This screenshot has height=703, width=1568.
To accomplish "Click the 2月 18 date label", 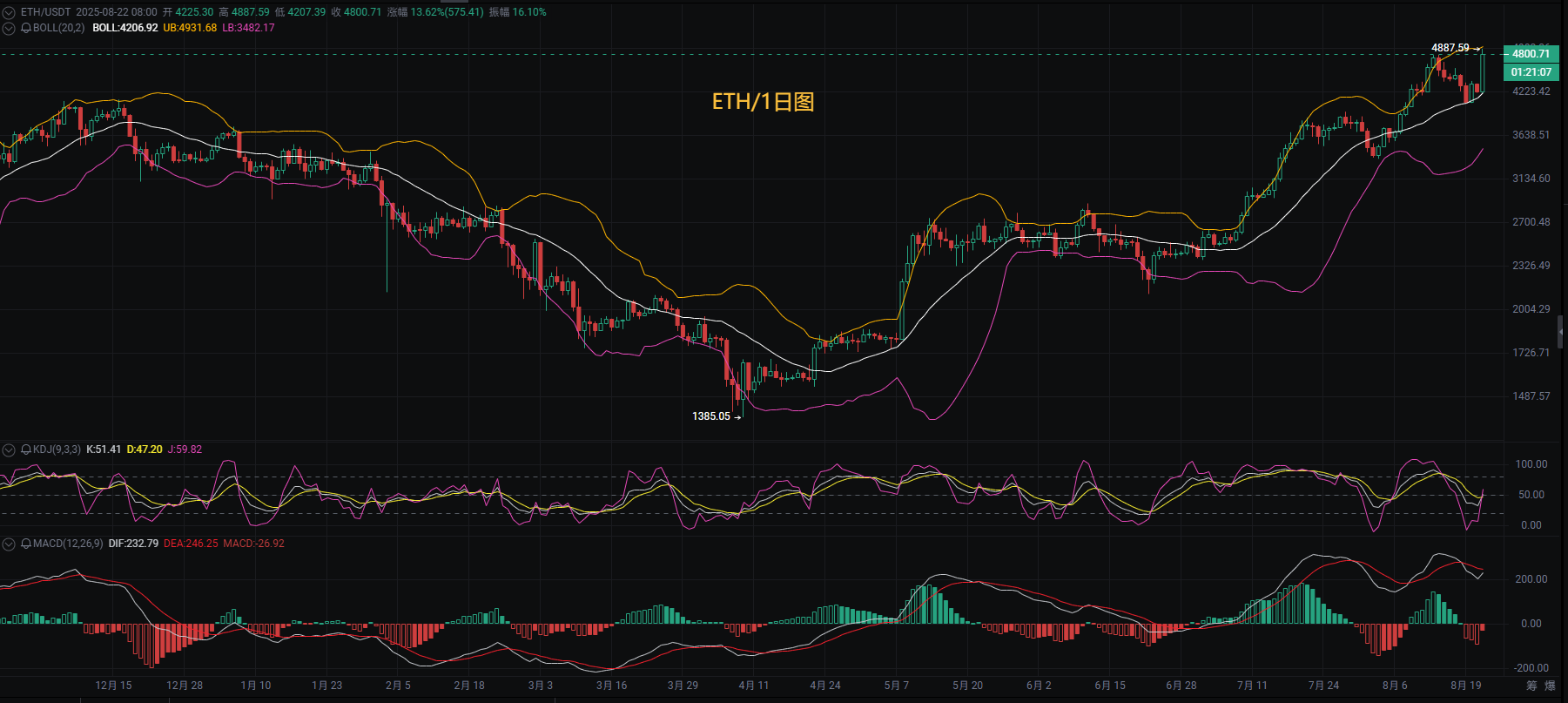I will click(469, 686).
